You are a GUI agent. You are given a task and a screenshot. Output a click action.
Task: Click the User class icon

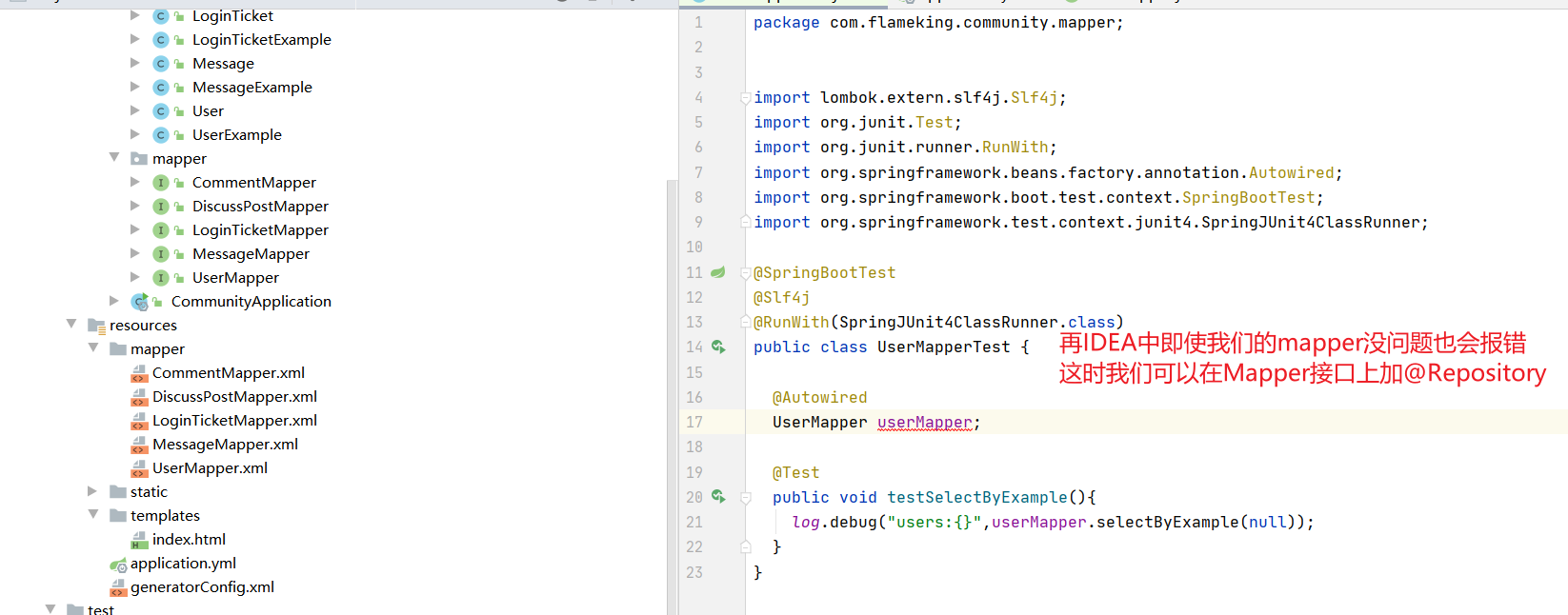click(161, 111)
